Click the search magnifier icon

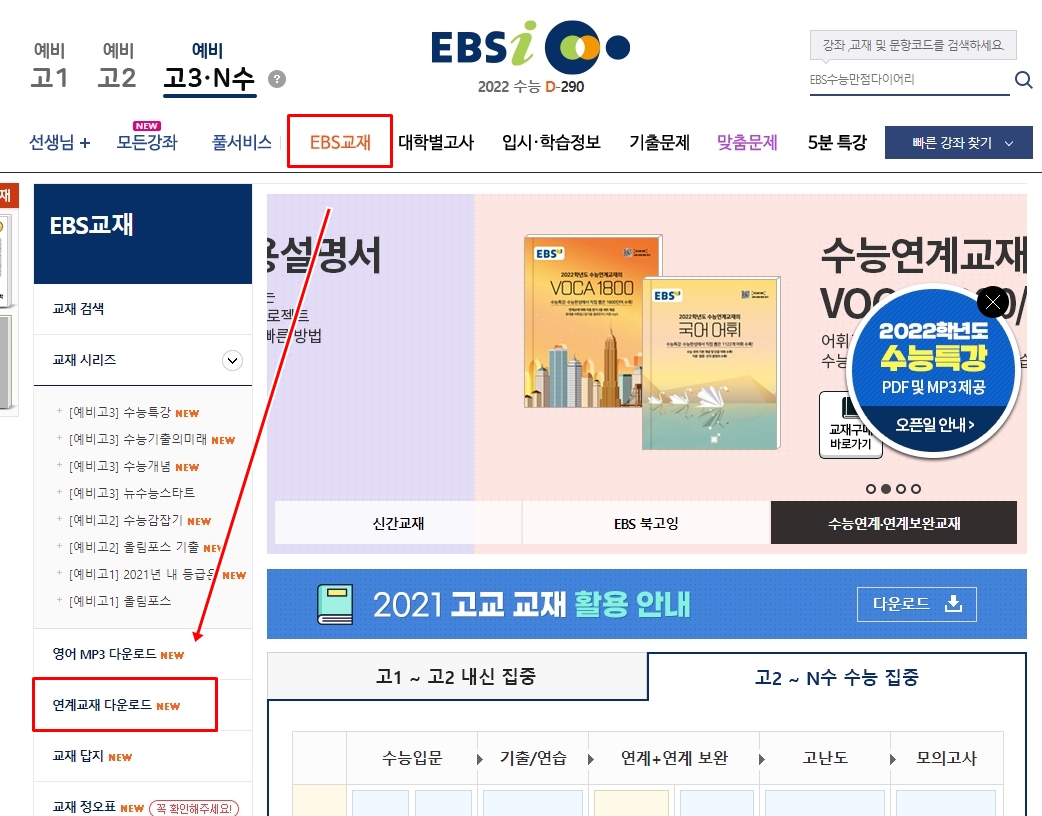[x=1023, y=80]
